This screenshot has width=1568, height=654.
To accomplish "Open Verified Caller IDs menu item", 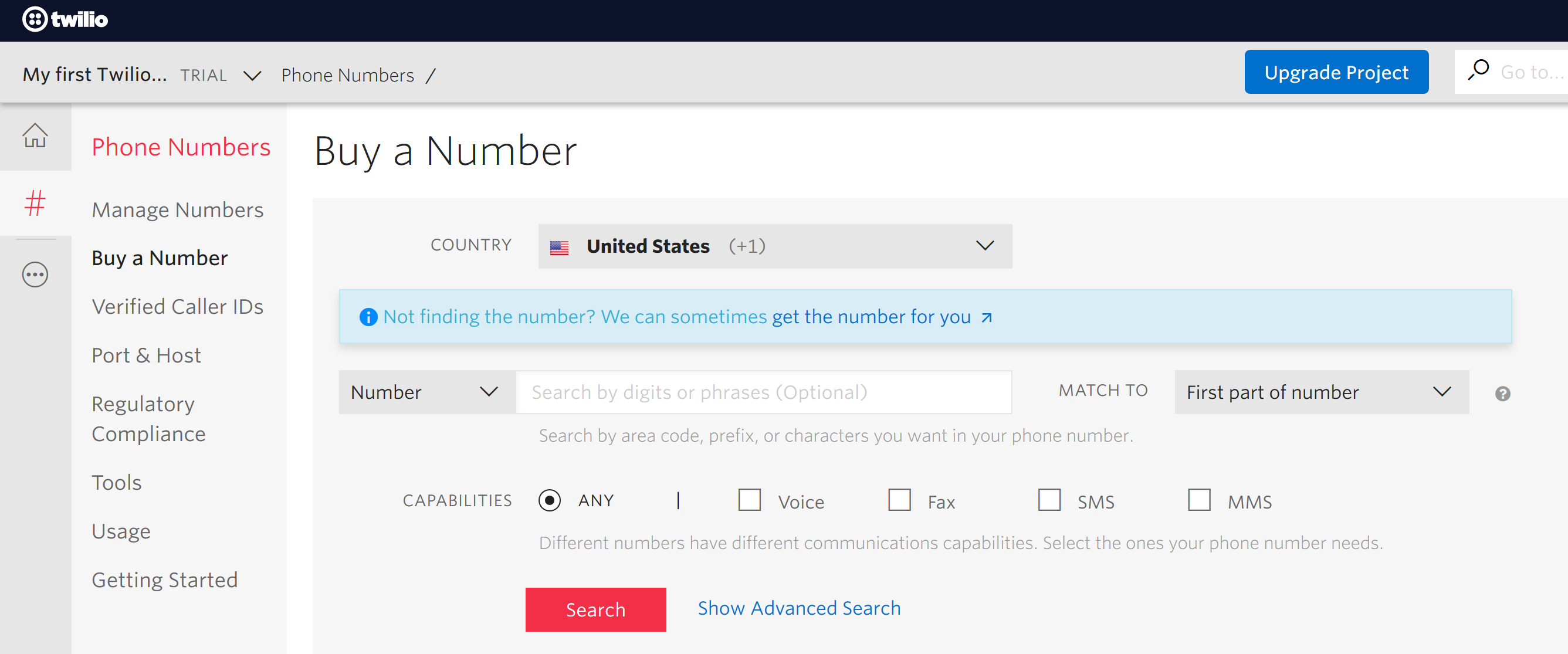I will (177, 306).
